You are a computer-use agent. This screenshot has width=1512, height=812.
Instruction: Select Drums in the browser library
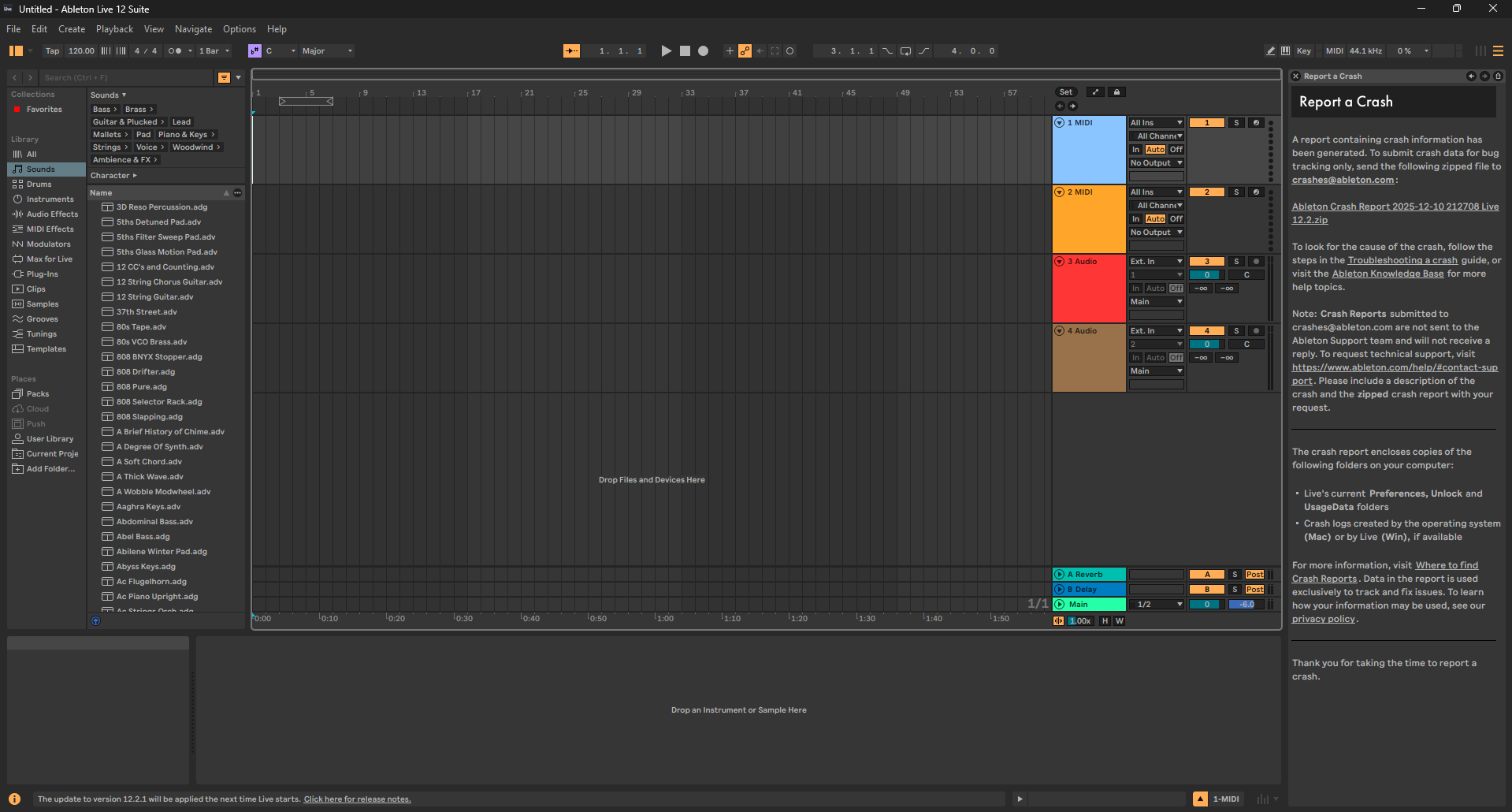pyautogui.click(x=39, y=184)
